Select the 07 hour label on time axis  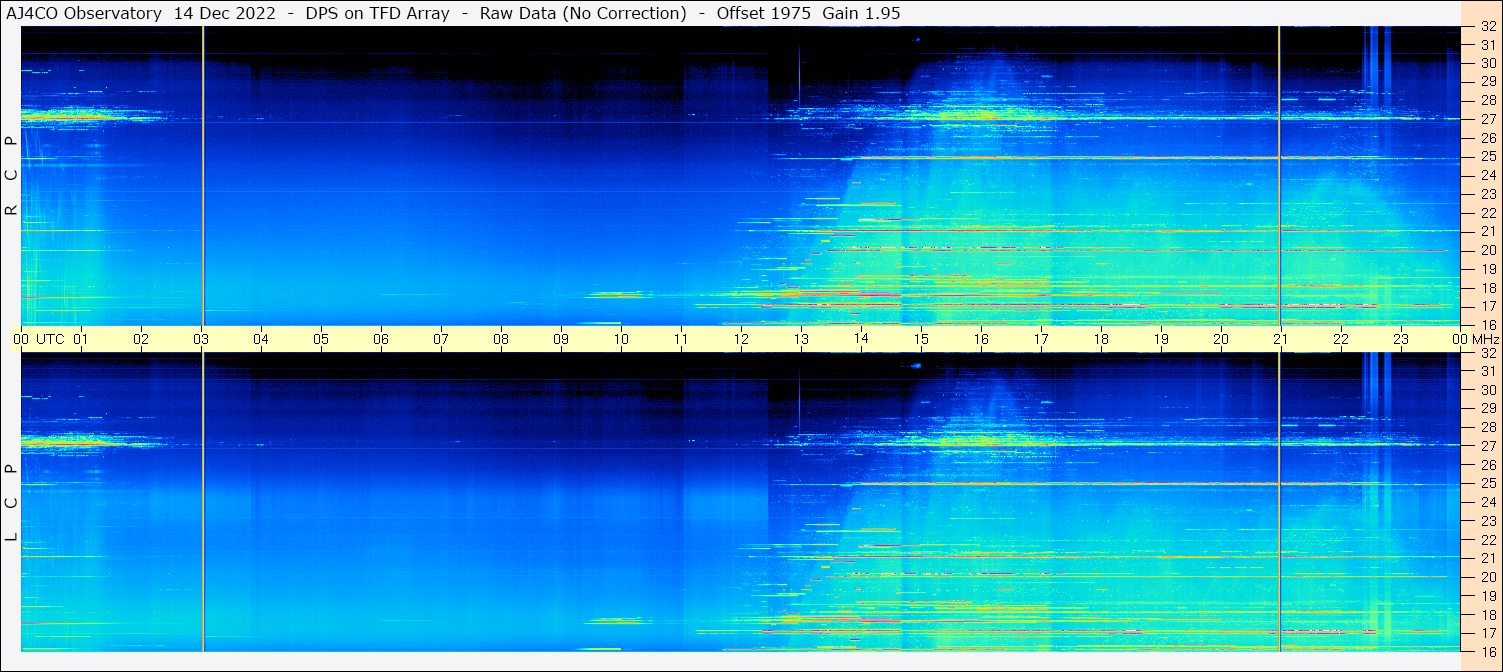[x=441, y=339]
